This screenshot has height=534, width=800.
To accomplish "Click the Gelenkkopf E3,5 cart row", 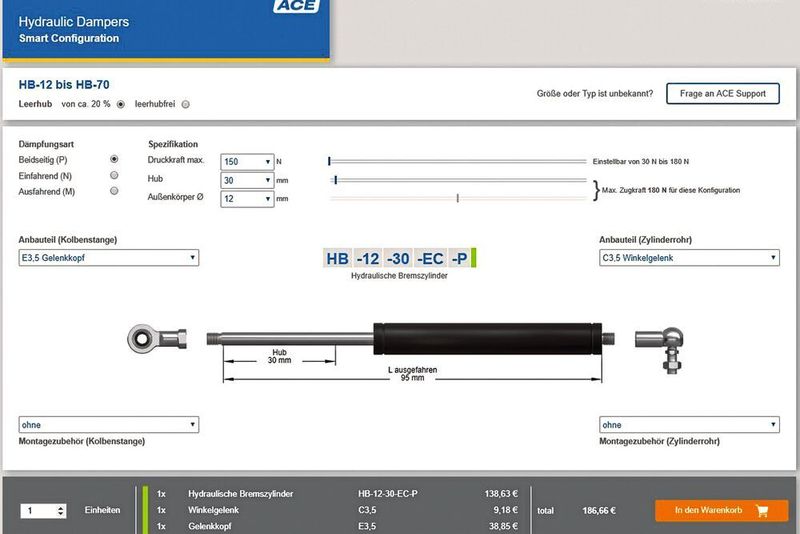I will (339, 526).
